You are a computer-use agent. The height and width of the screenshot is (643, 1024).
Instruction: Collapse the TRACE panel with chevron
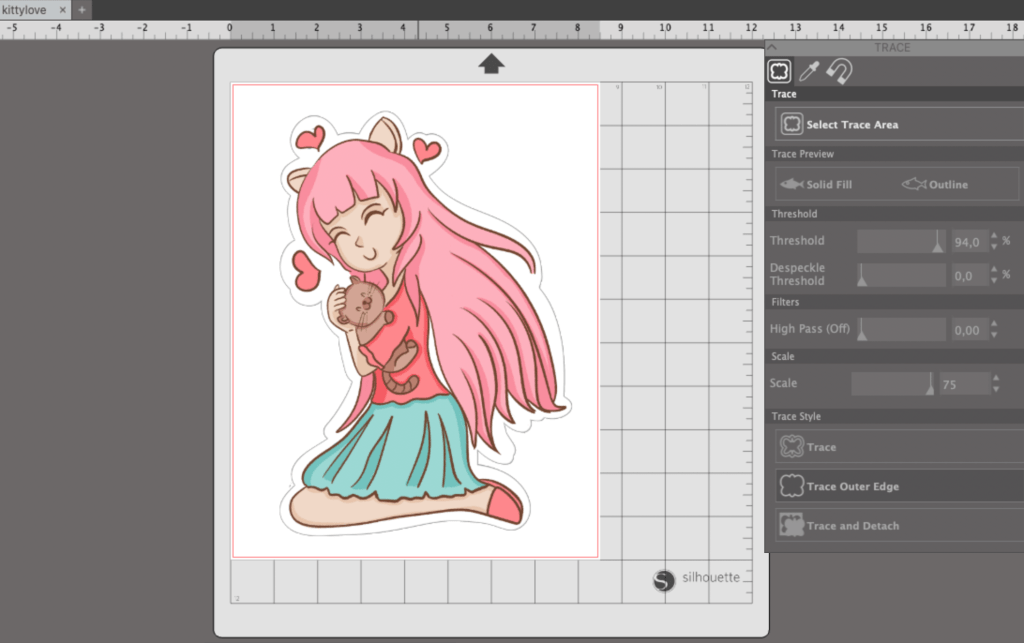pyautogui.click(x=772, y=47)
